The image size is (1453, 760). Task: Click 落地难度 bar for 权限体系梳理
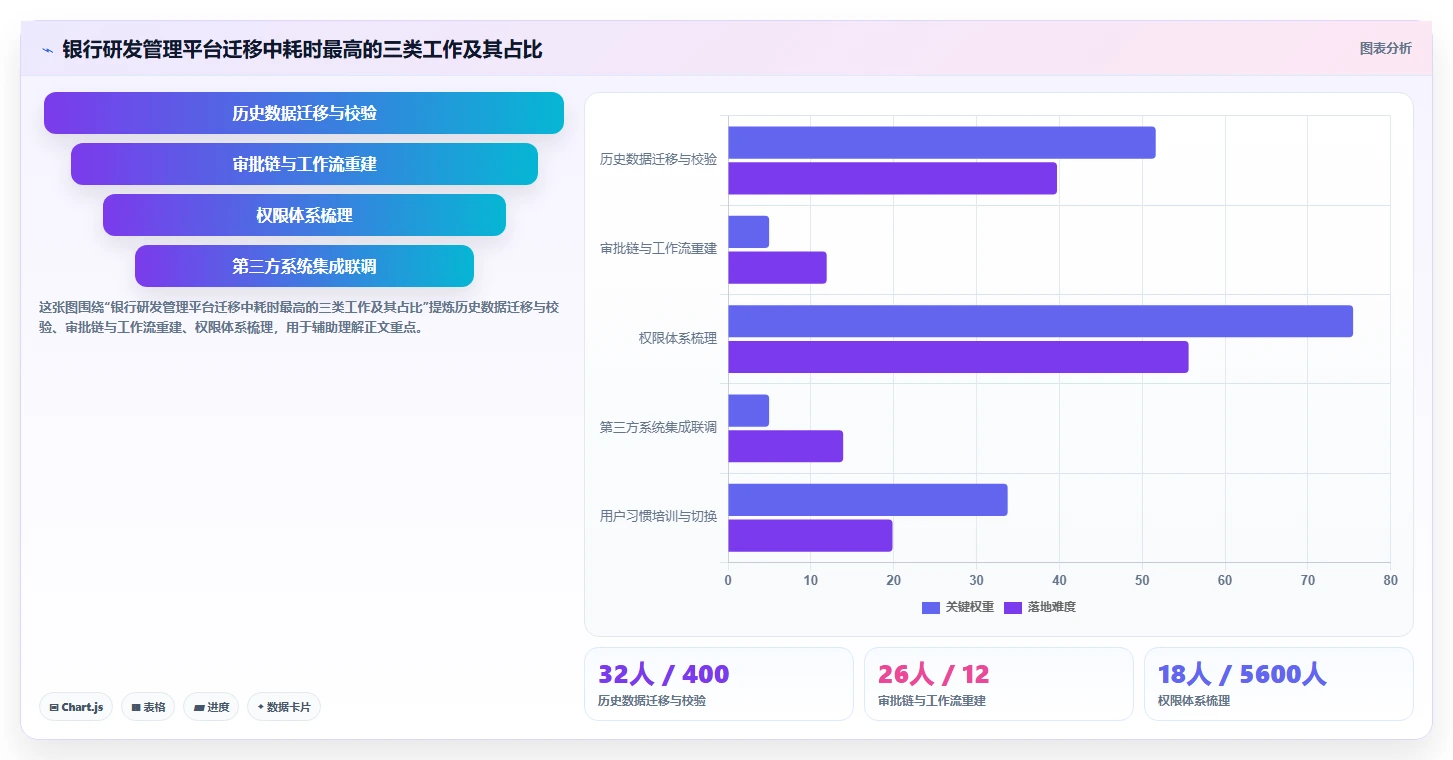(958, 357)
